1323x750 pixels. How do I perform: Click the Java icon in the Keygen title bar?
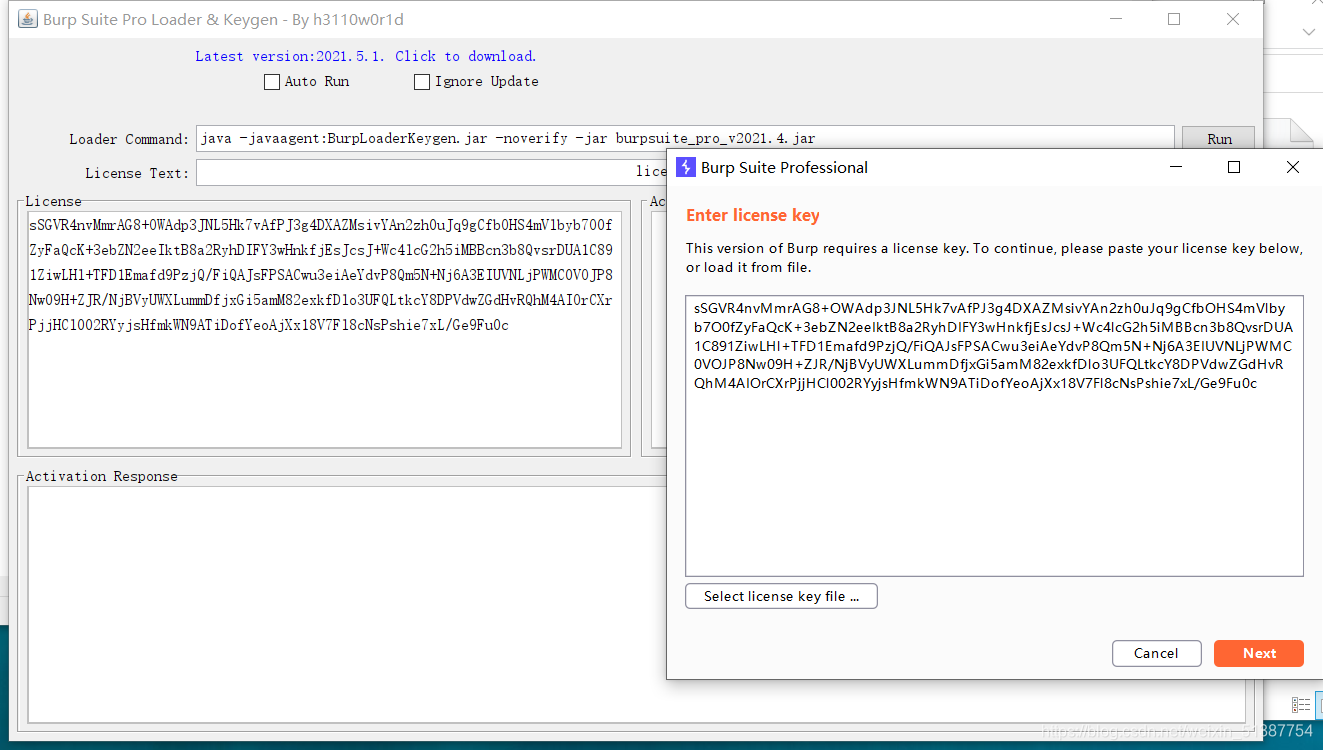28,19
